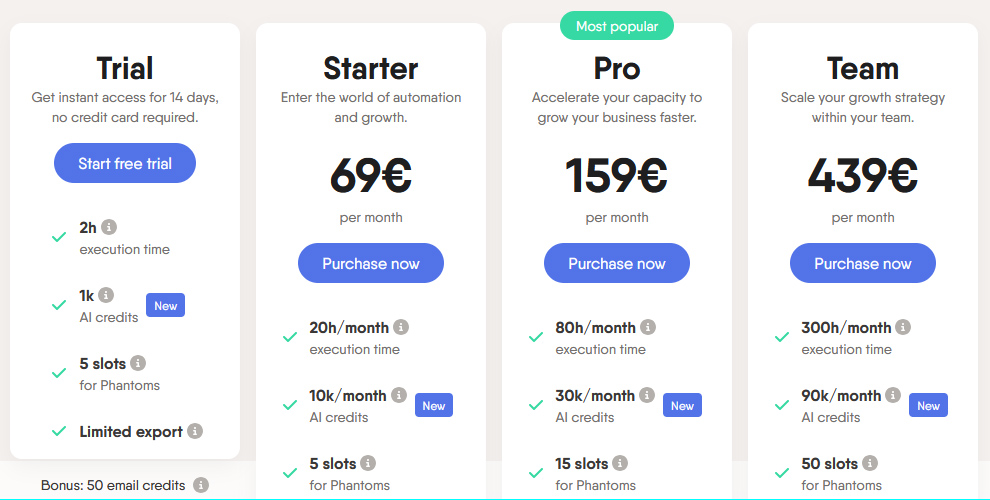990x500 pixels.
Task: Open info icon next to Starter 20h/month
Action: tap(401, 327)
